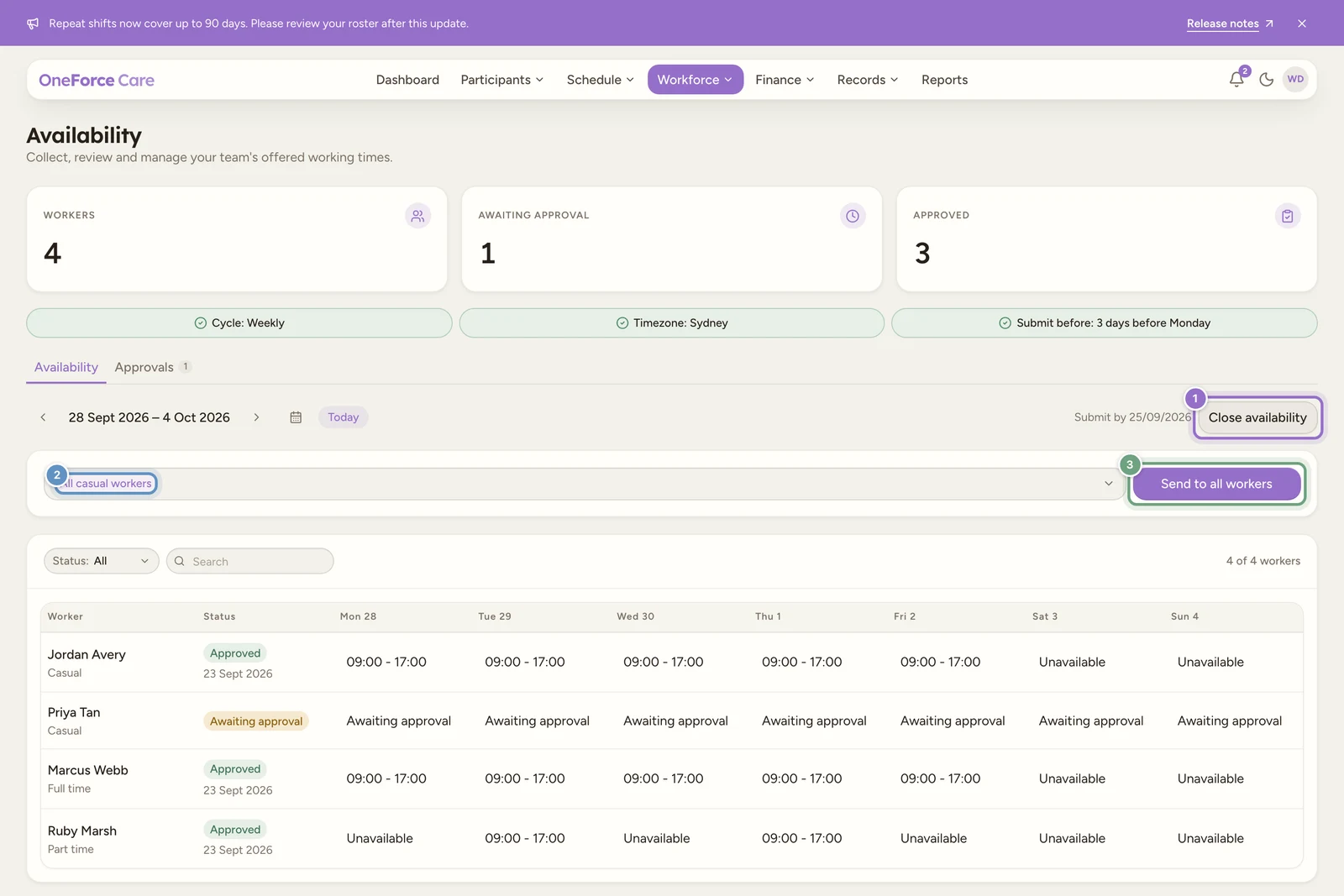Expand the Schedule menu
1344x896 pixels.
point(600,80)
